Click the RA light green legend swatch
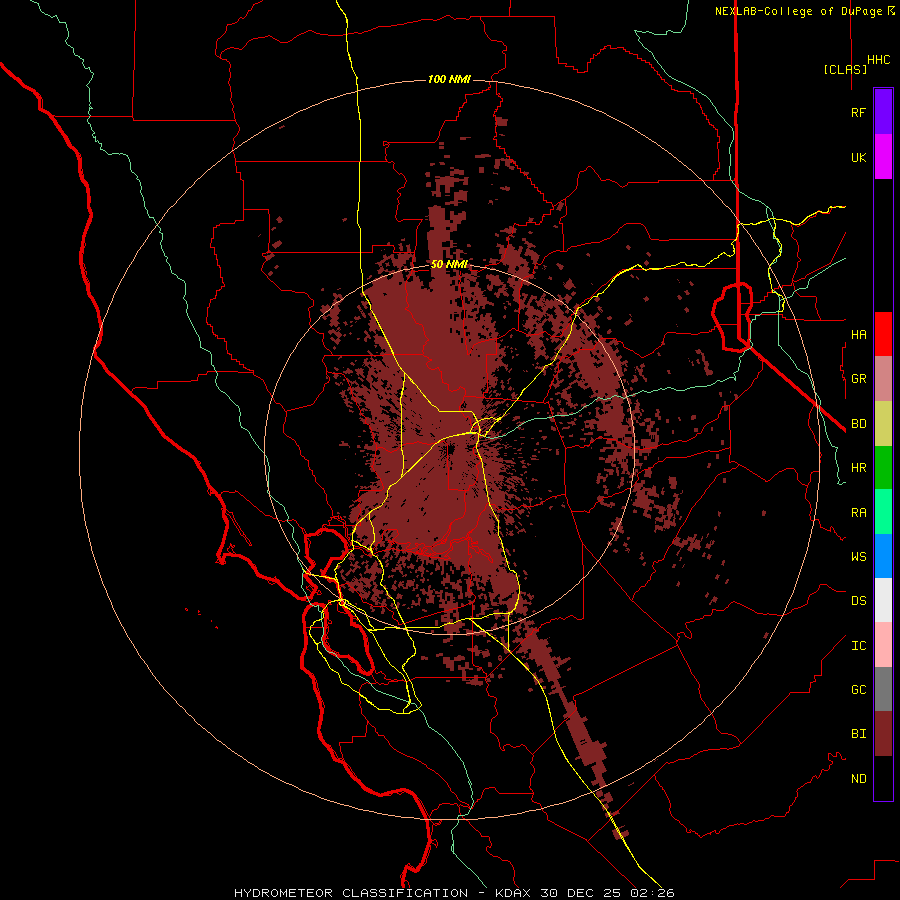This screenshot has width=900, height=900. [x=883, y=512]
